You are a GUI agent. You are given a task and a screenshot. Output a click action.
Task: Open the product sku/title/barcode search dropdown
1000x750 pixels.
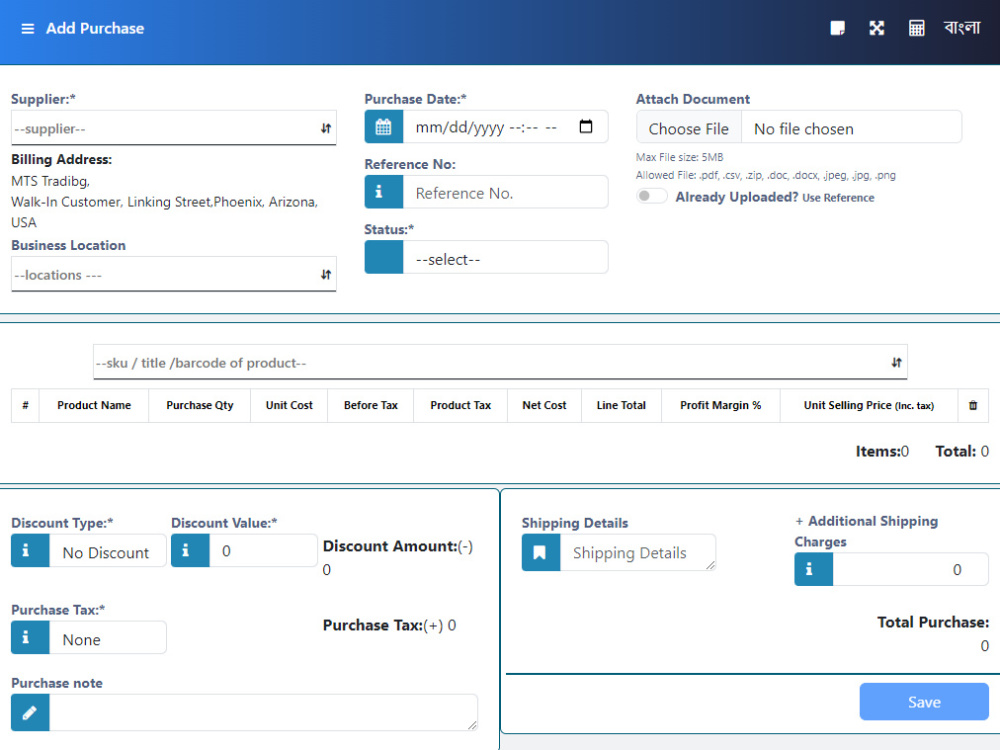[x=500, y=362]
